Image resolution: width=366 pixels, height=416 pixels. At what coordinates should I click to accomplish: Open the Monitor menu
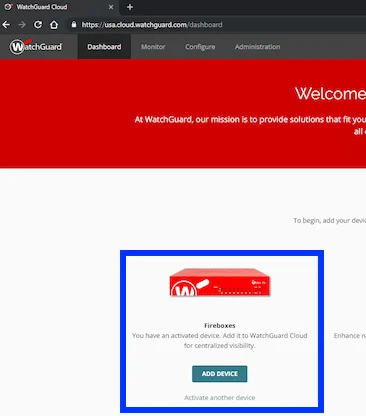point(153,47)
